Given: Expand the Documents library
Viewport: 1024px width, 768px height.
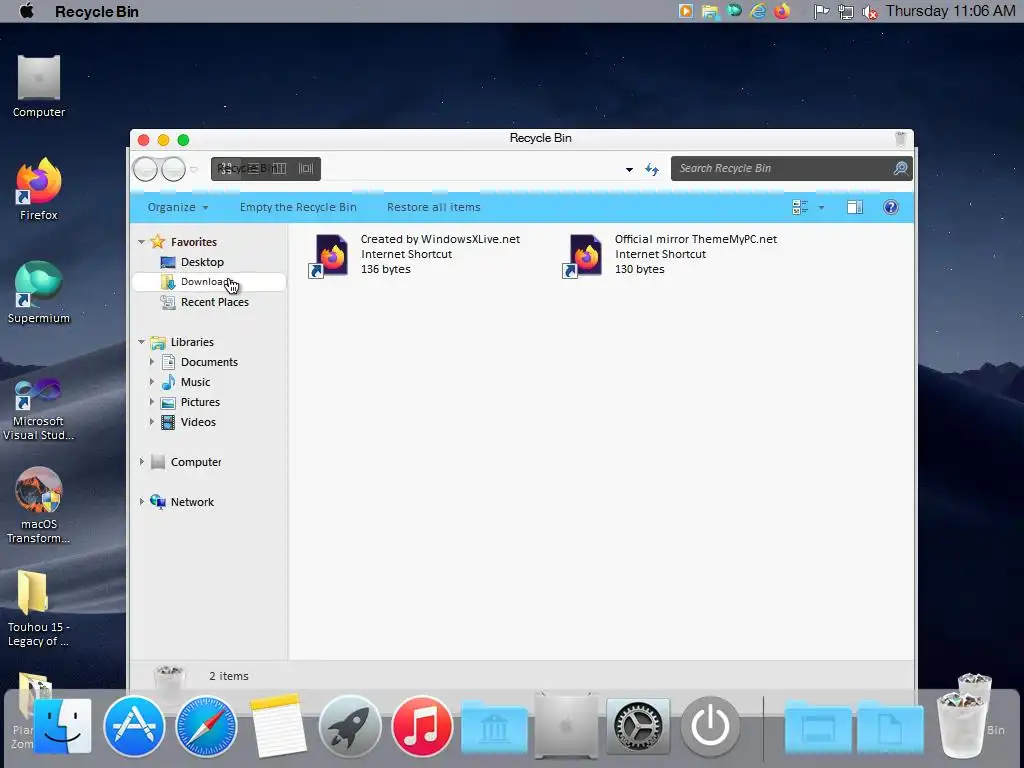Looking at the screenshot, I should point(152,362).
